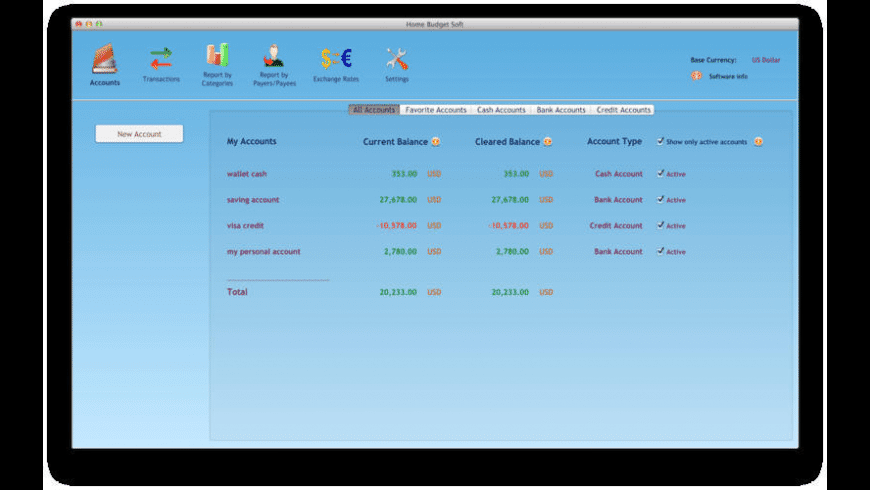Screen dimensions: 870x490
Task: Select the All Accounts tab
Action: (374, 110)
